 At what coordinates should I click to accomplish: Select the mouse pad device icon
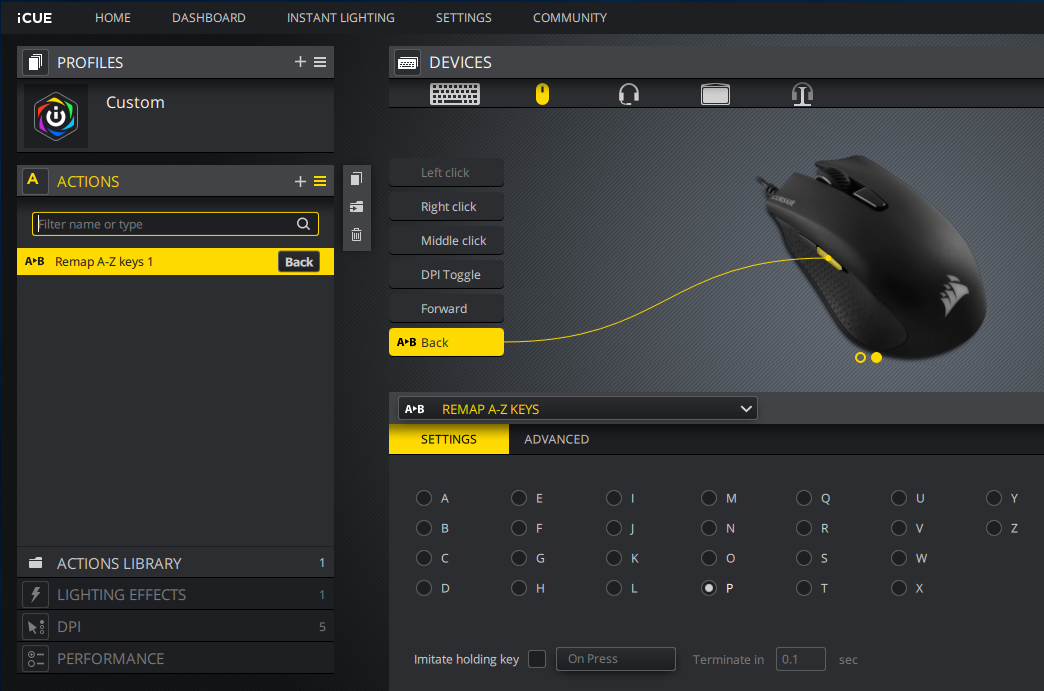(x=715, y=95)
